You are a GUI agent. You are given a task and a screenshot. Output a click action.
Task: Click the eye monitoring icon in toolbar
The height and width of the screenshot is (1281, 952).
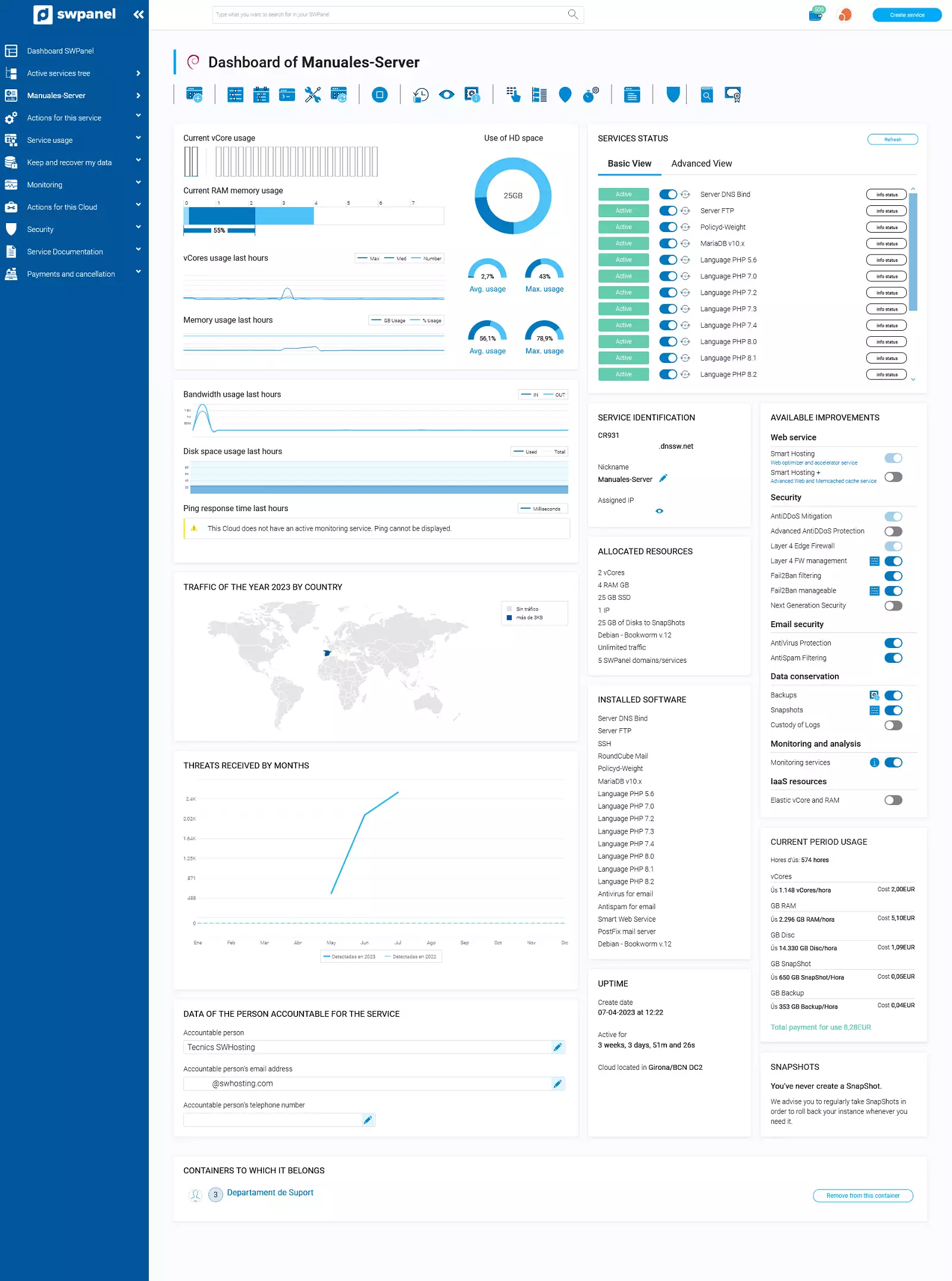pos(446,95)
